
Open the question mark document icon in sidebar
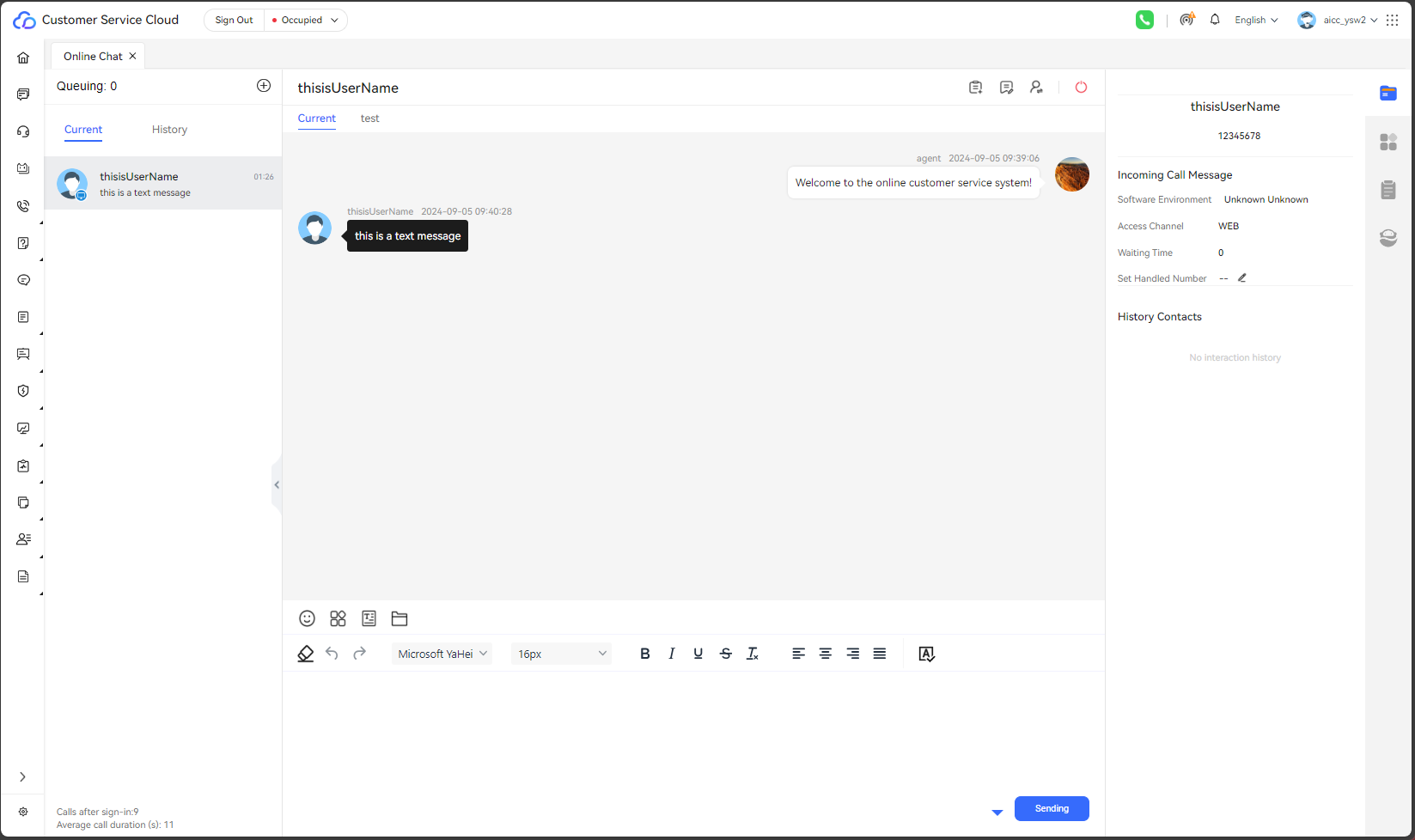(23, 243)
